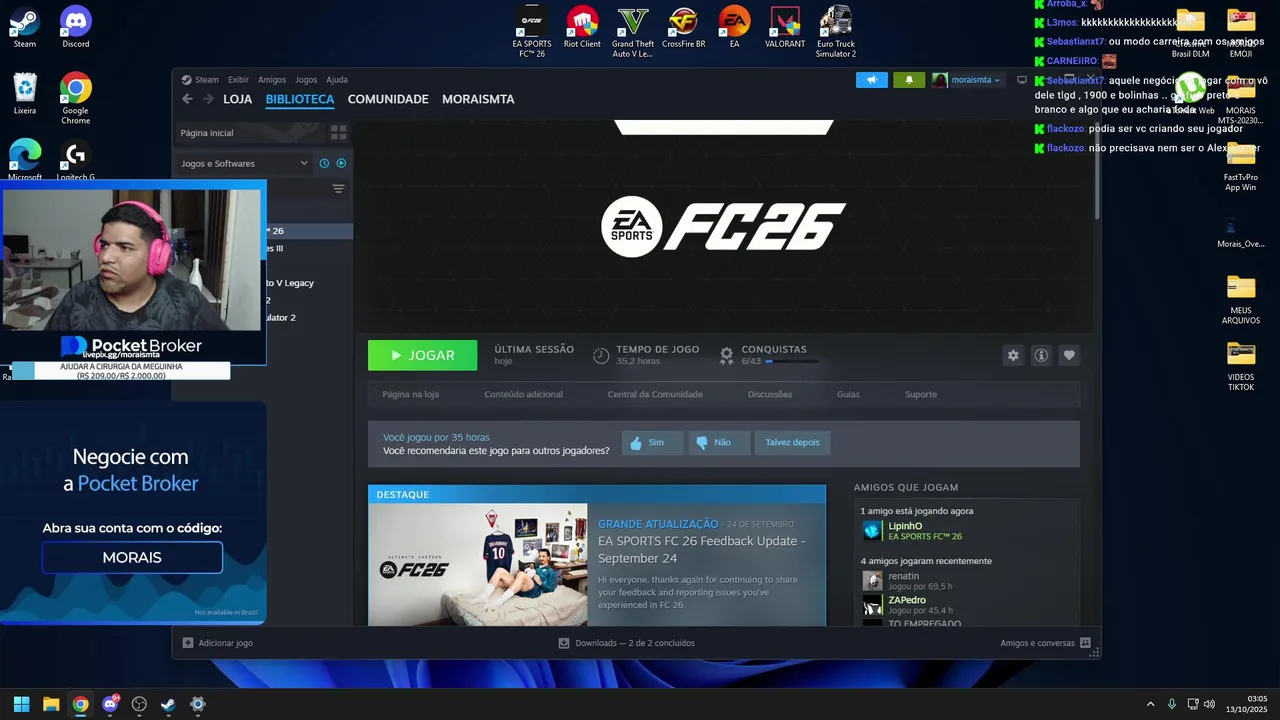Open Riot Client desktop shortcut

pyautogui.click(x=582, y=27)
